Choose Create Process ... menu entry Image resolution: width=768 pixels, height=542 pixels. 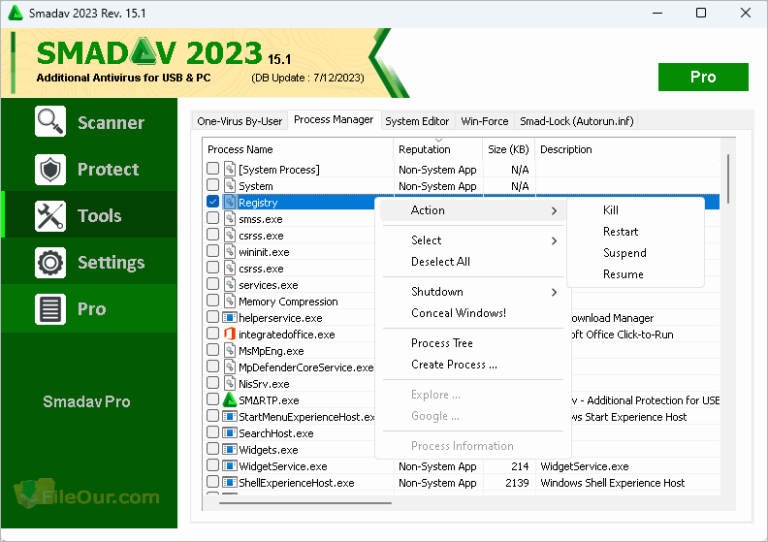(x=454, y=365)
